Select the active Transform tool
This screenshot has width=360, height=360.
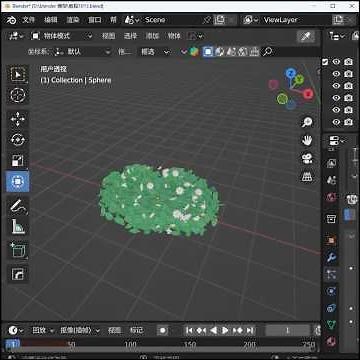point(17,182)
